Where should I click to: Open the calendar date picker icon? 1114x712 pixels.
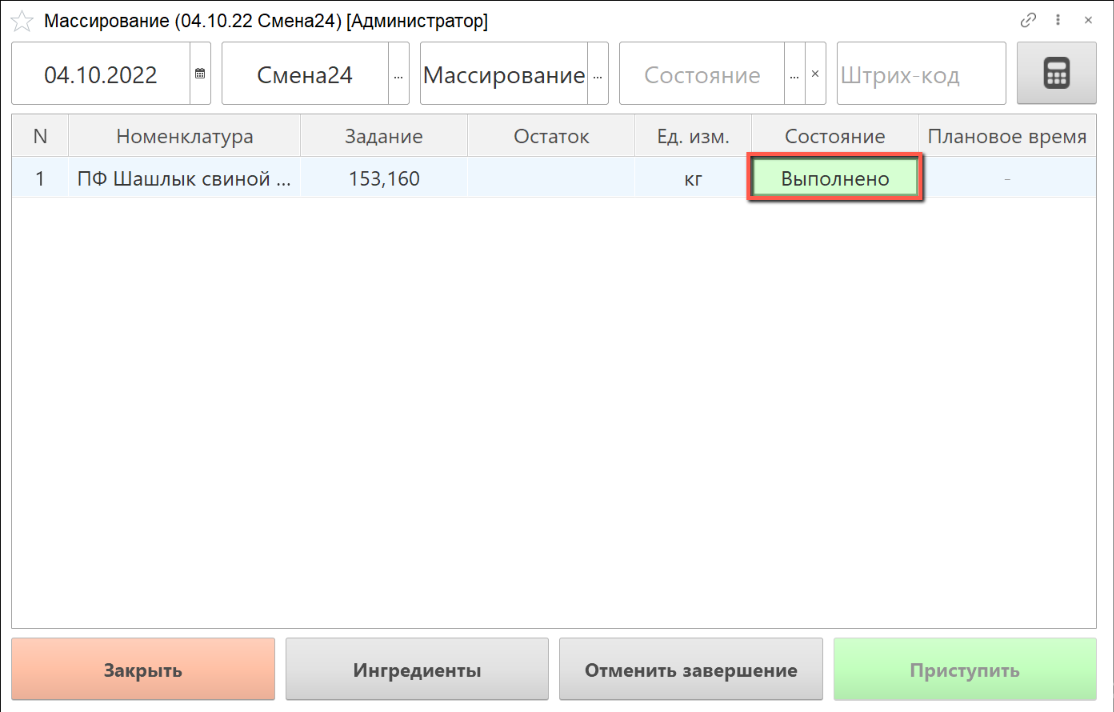click(x=200, y=74)
